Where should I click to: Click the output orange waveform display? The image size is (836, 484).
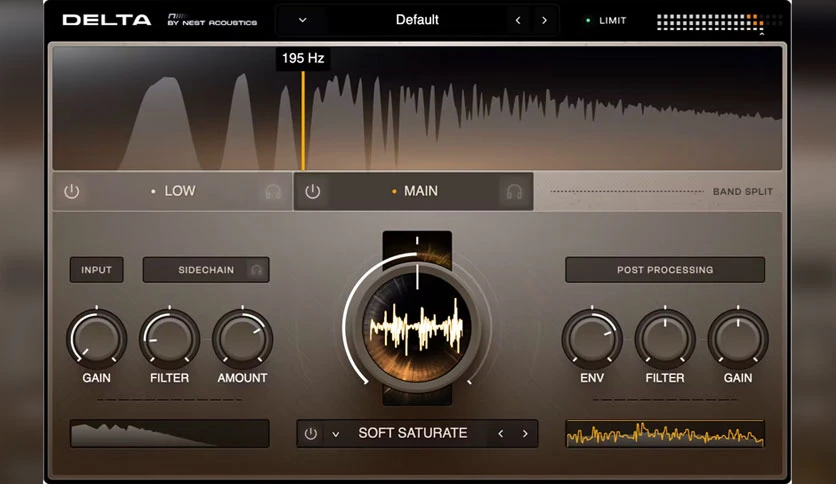point(665,433)
